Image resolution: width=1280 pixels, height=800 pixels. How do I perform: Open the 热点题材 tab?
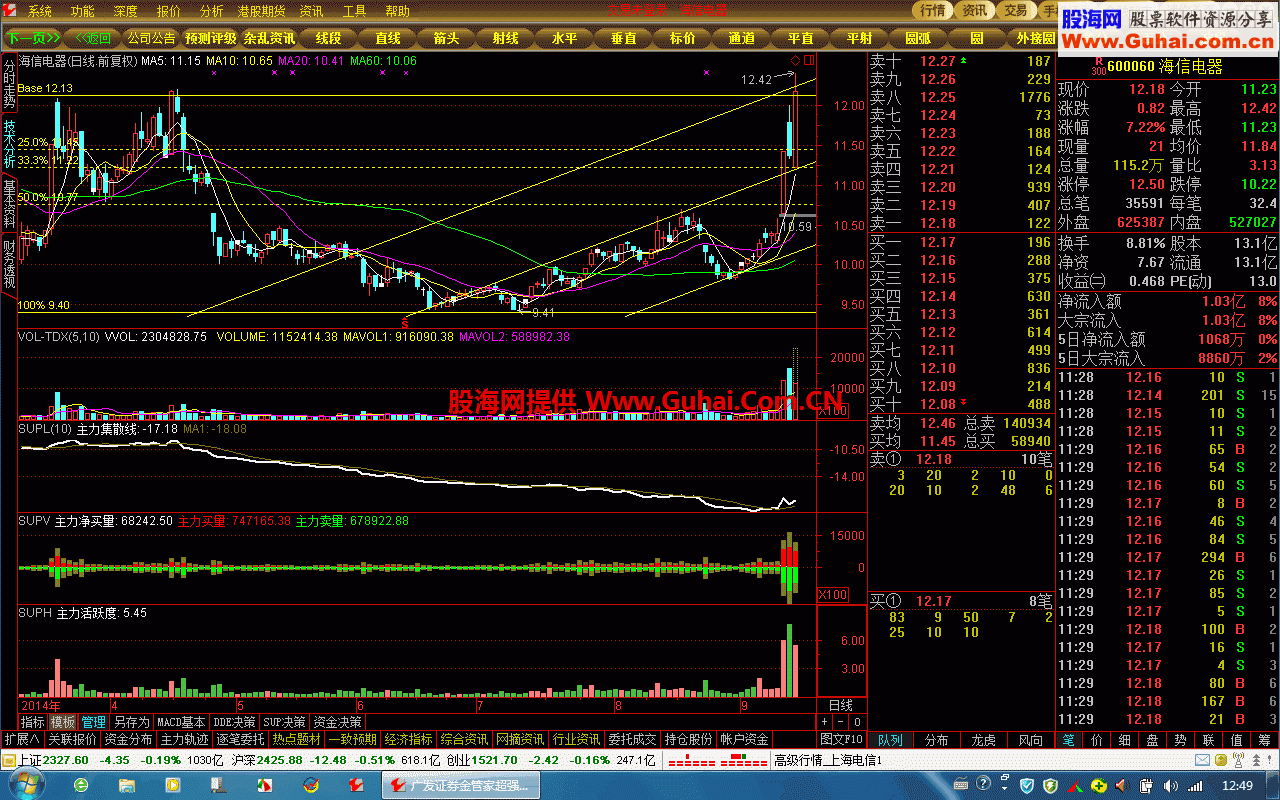[x=297, y=739]
